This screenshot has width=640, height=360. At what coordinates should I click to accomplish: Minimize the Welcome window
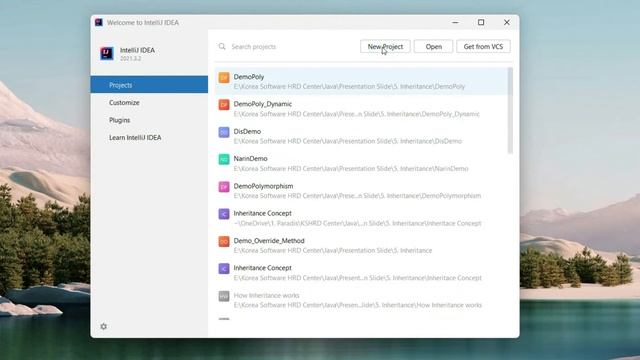coord(456,22)
